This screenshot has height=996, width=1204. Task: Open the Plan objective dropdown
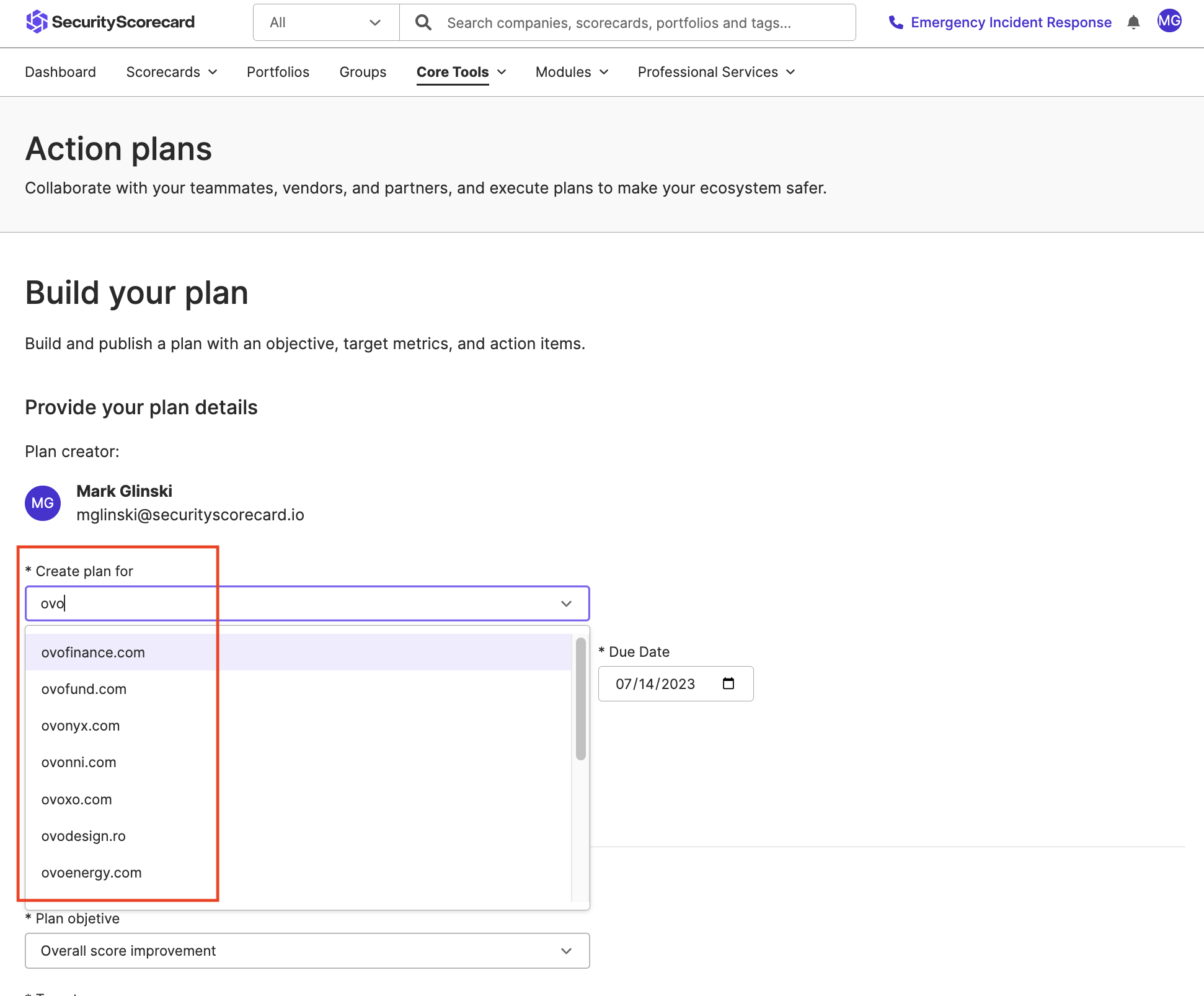pyautogui.click(x=307, y=951)
